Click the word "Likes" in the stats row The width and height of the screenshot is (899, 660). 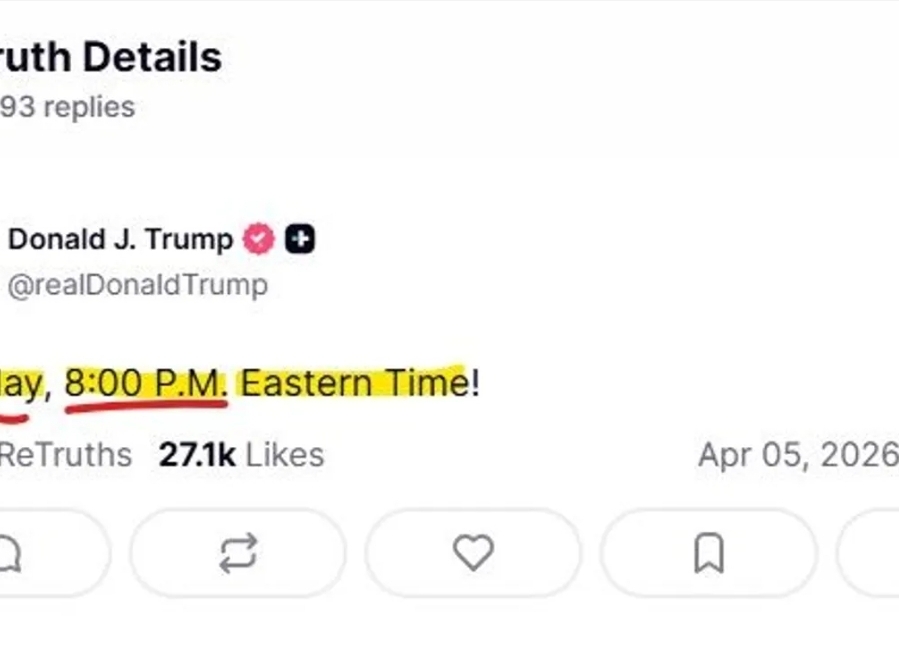pyautogui.click(x=285, y=455)
